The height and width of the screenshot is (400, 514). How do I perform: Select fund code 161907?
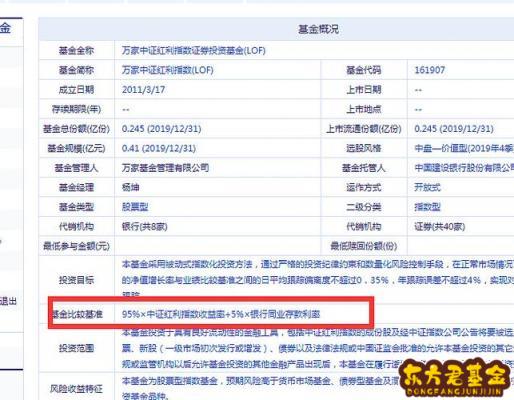point(430,70)
